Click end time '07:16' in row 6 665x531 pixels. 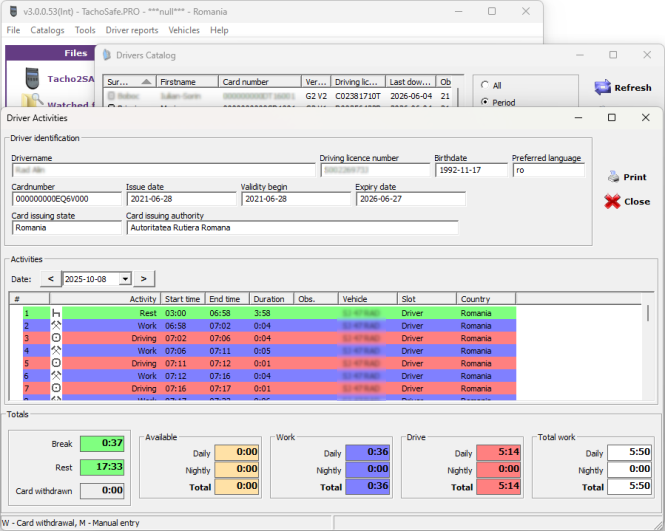click(220, 376)
